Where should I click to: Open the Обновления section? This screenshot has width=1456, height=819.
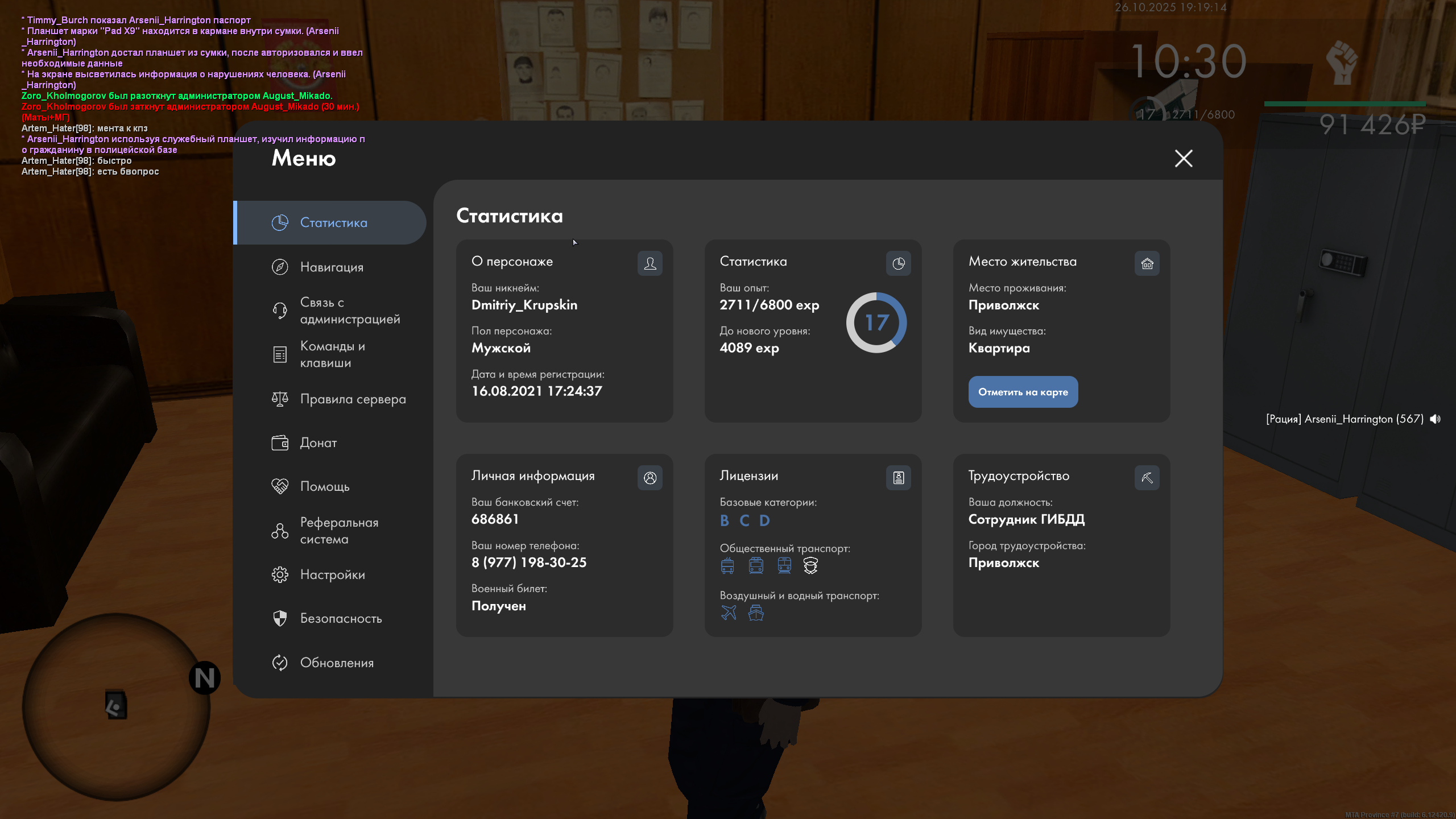[336, 663]
